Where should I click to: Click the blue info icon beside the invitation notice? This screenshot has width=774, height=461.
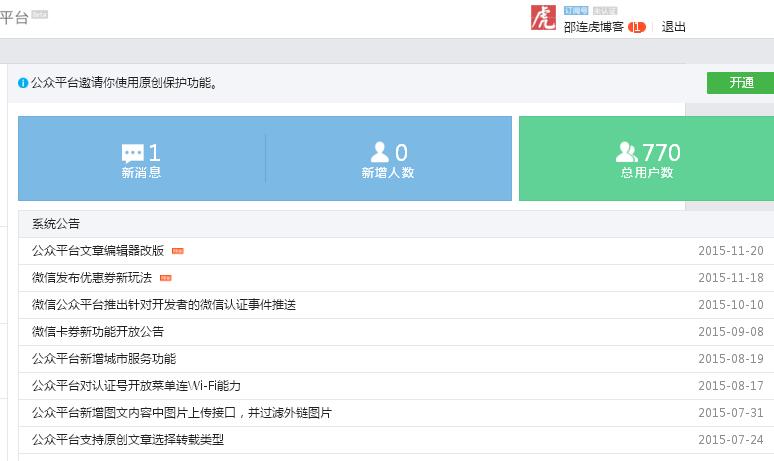23,83
